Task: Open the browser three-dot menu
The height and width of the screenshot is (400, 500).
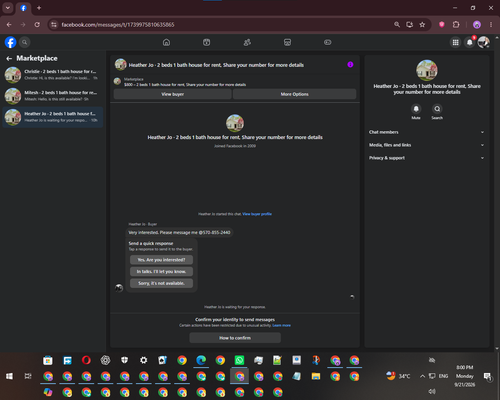Action: point(491,25)
